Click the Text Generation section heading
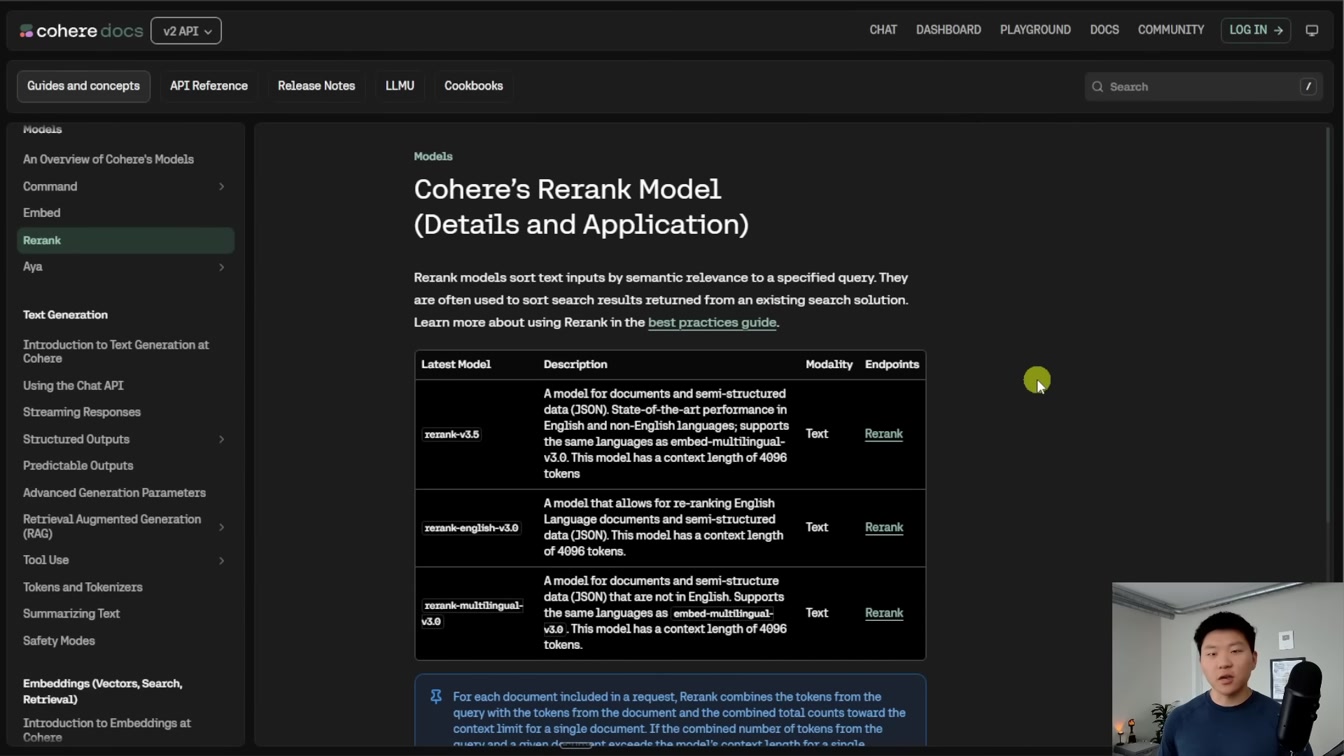The height and width of the screenshot is (756, 1344). coord(65,315)
